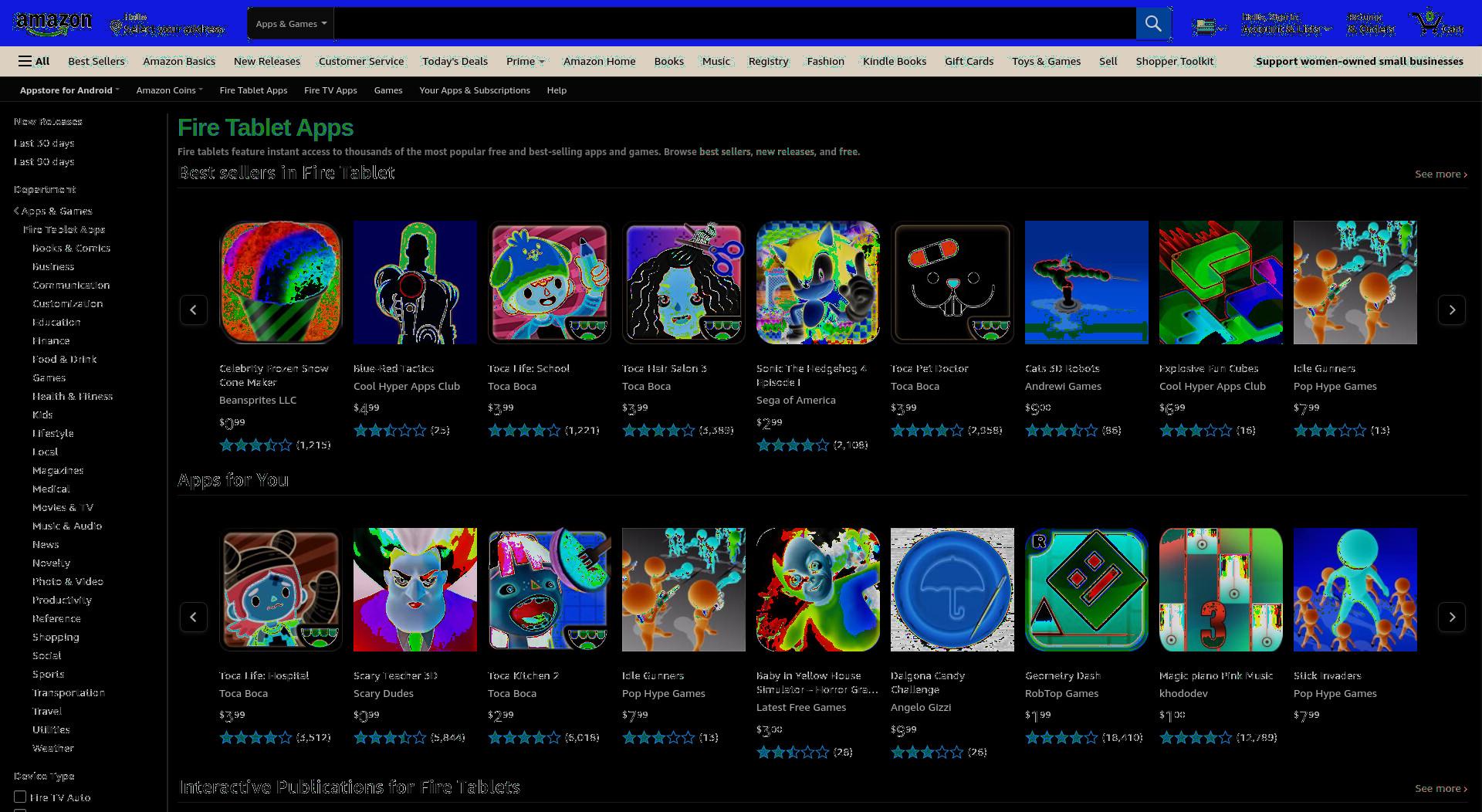Advance Best sellers carousel to next
Screen dimensions: 1482x812
(1452, 310)
